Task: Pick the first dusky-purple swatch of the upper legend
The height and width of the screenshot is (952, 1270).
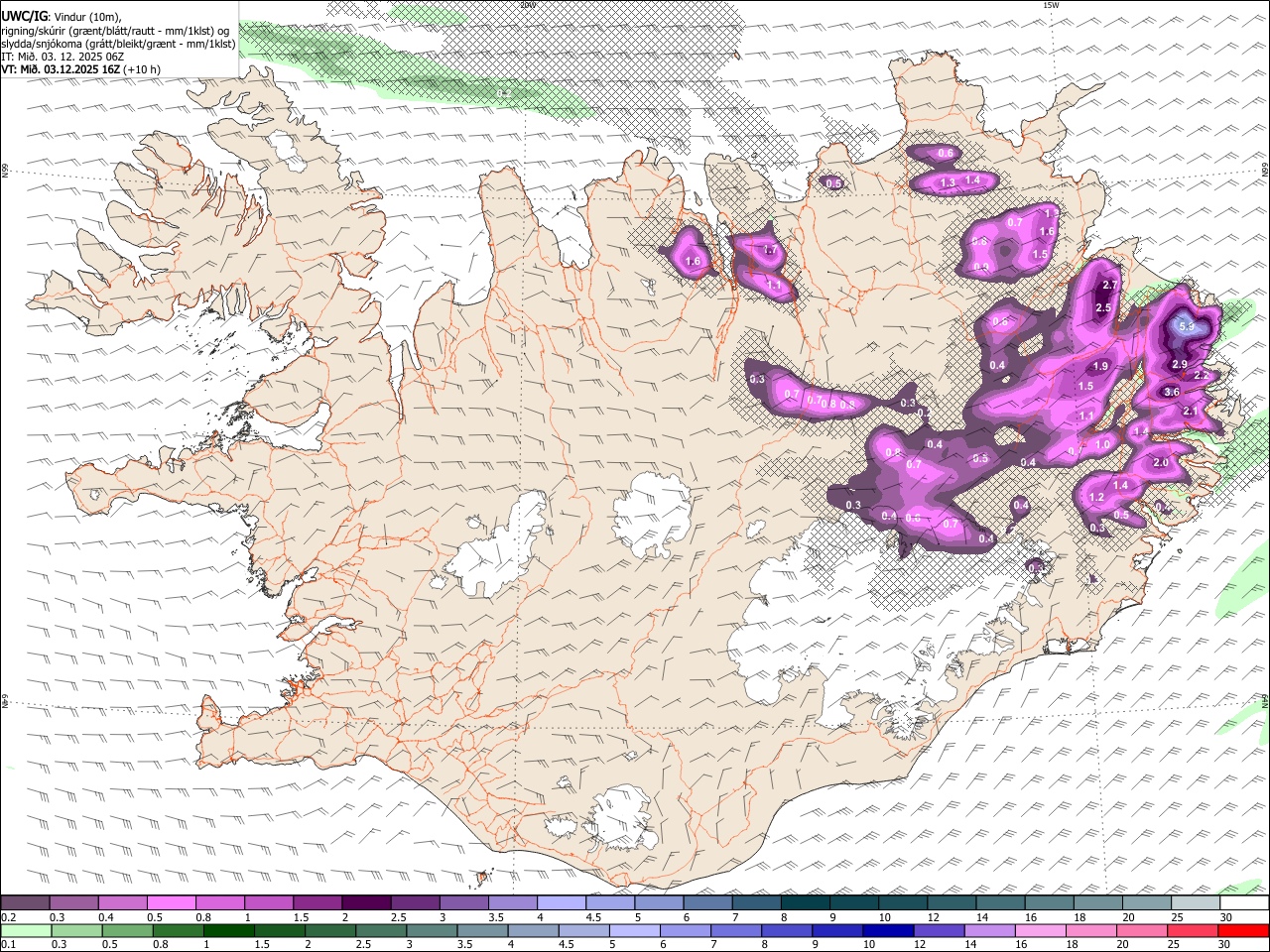Action: [x=25, y=903]
